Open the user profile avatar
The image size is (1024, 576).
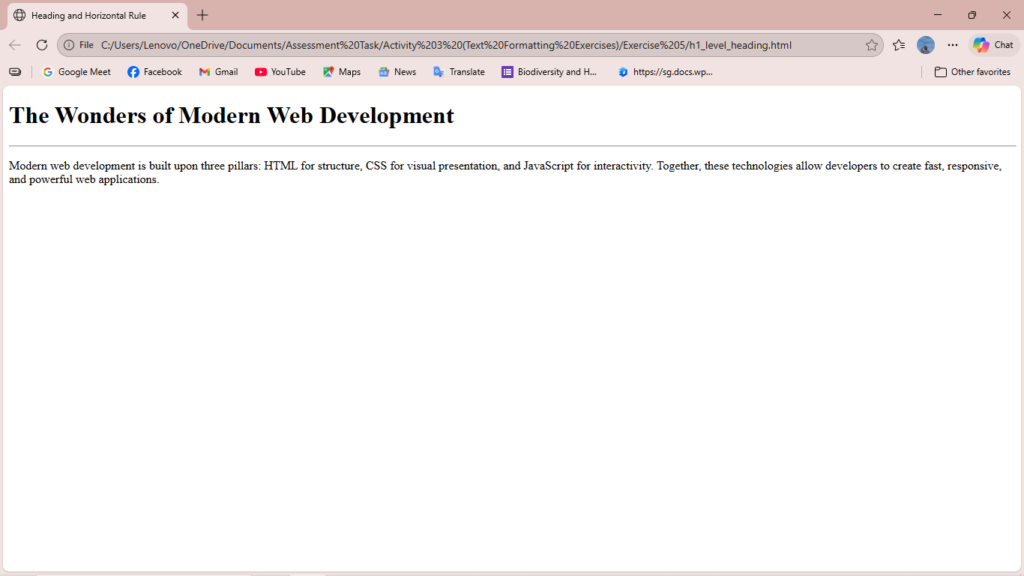(x=926, y=45)
